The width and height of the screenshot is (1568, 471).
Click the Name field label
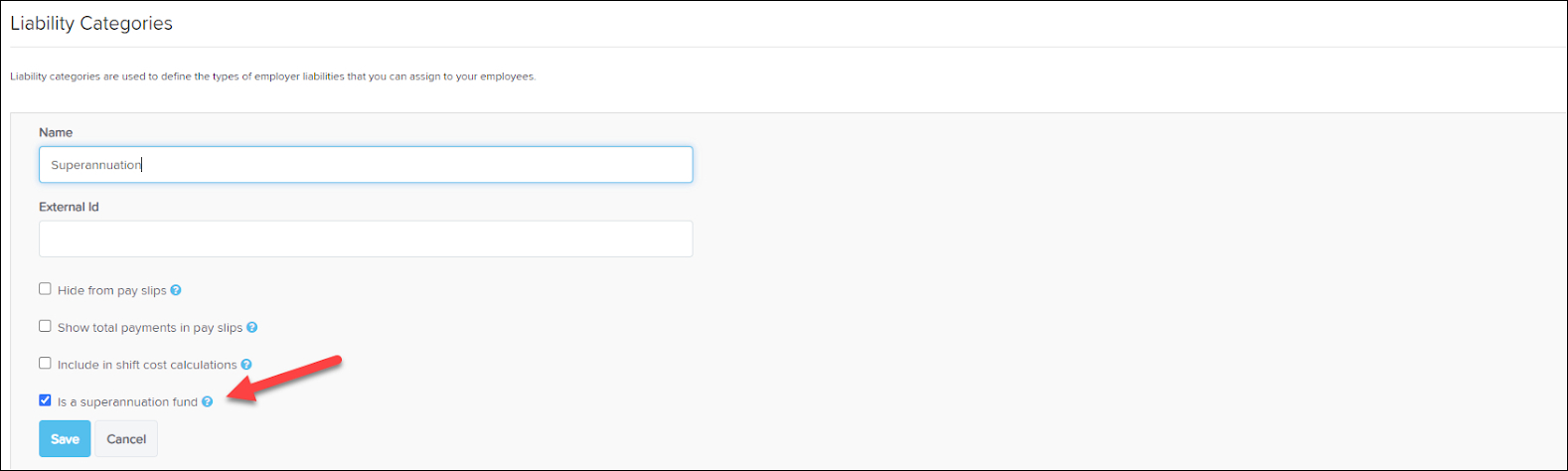pos(56,132)
